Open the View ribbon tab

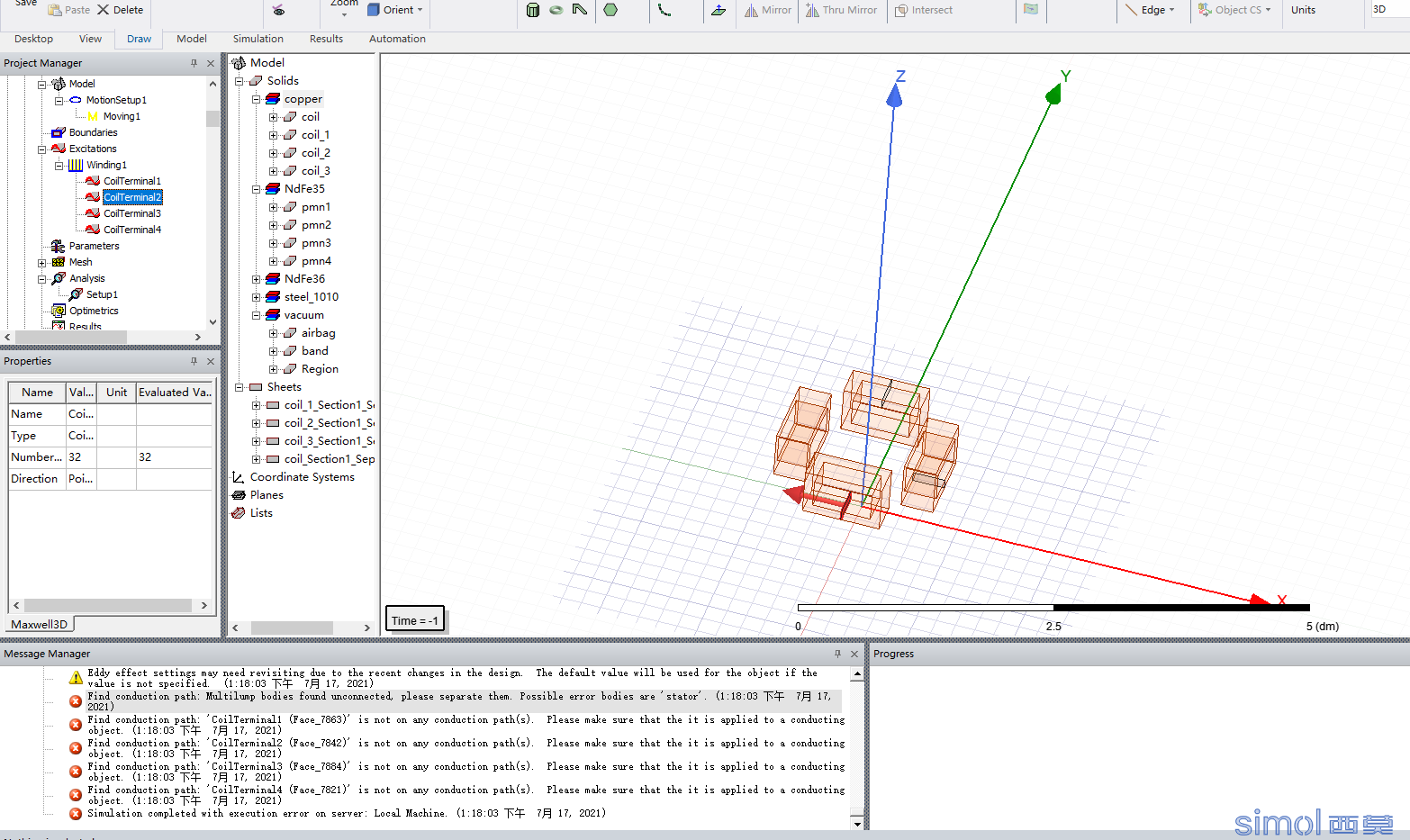click(90, 39)
